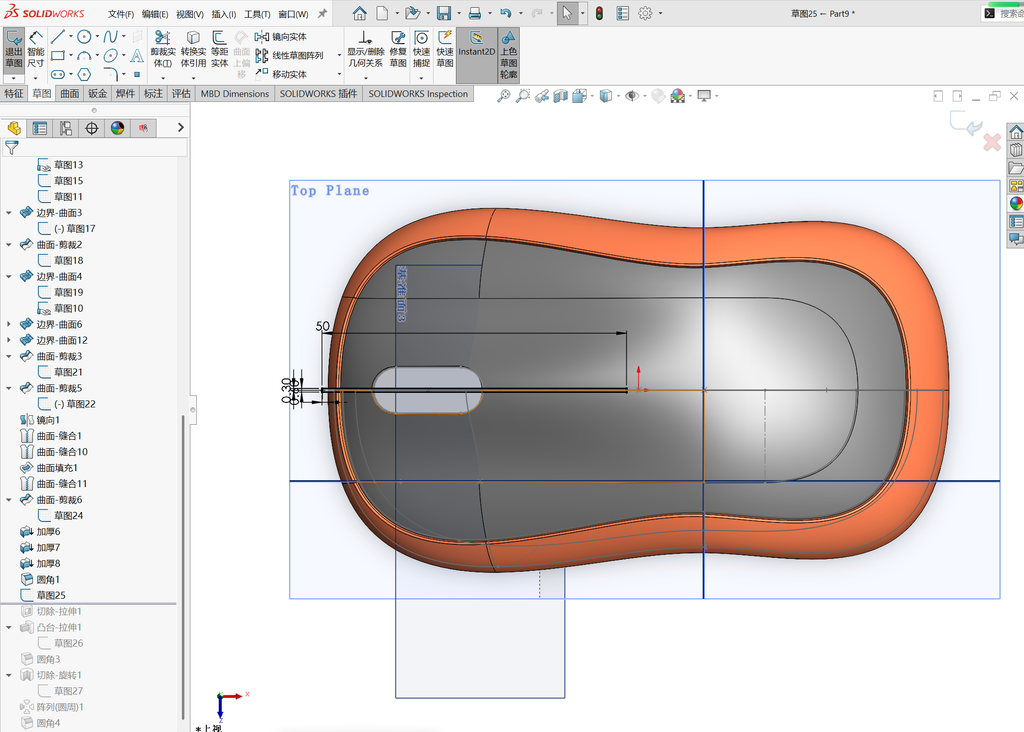This screenshot has width=1024, height=732.
Task: Switch to SOLIDWORKS Inspection tab
Action: pyautogui.click(x=418, y=93)
